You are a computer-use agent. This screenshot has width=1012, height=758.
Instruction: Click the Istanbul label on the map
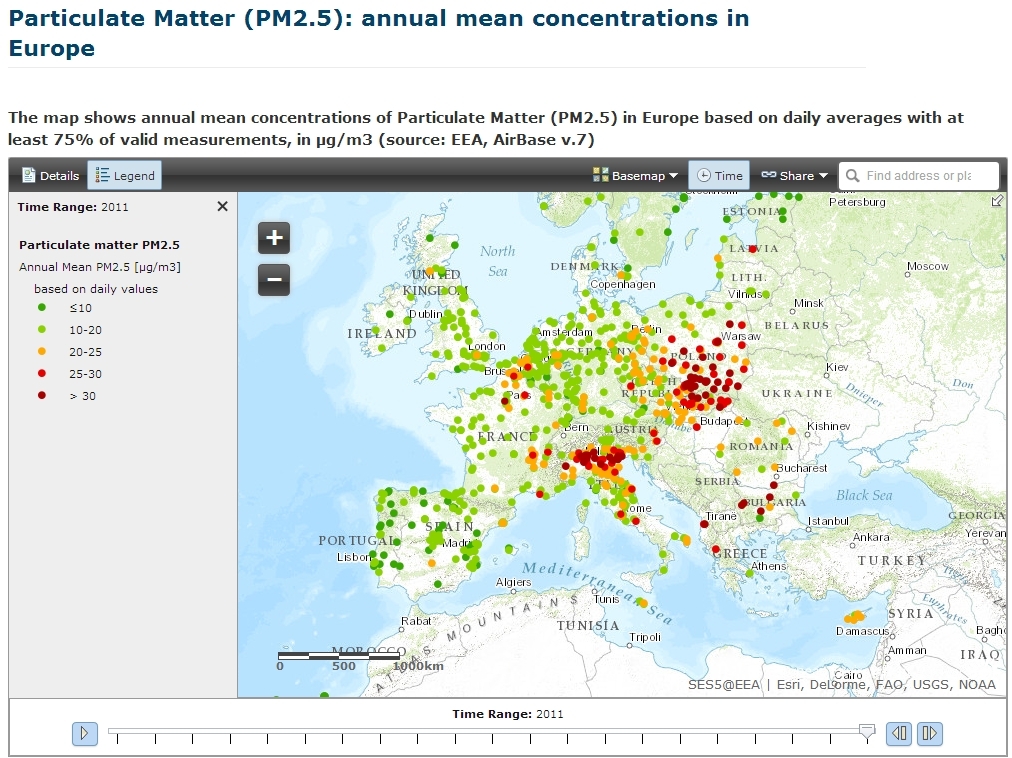pos(828,521)
